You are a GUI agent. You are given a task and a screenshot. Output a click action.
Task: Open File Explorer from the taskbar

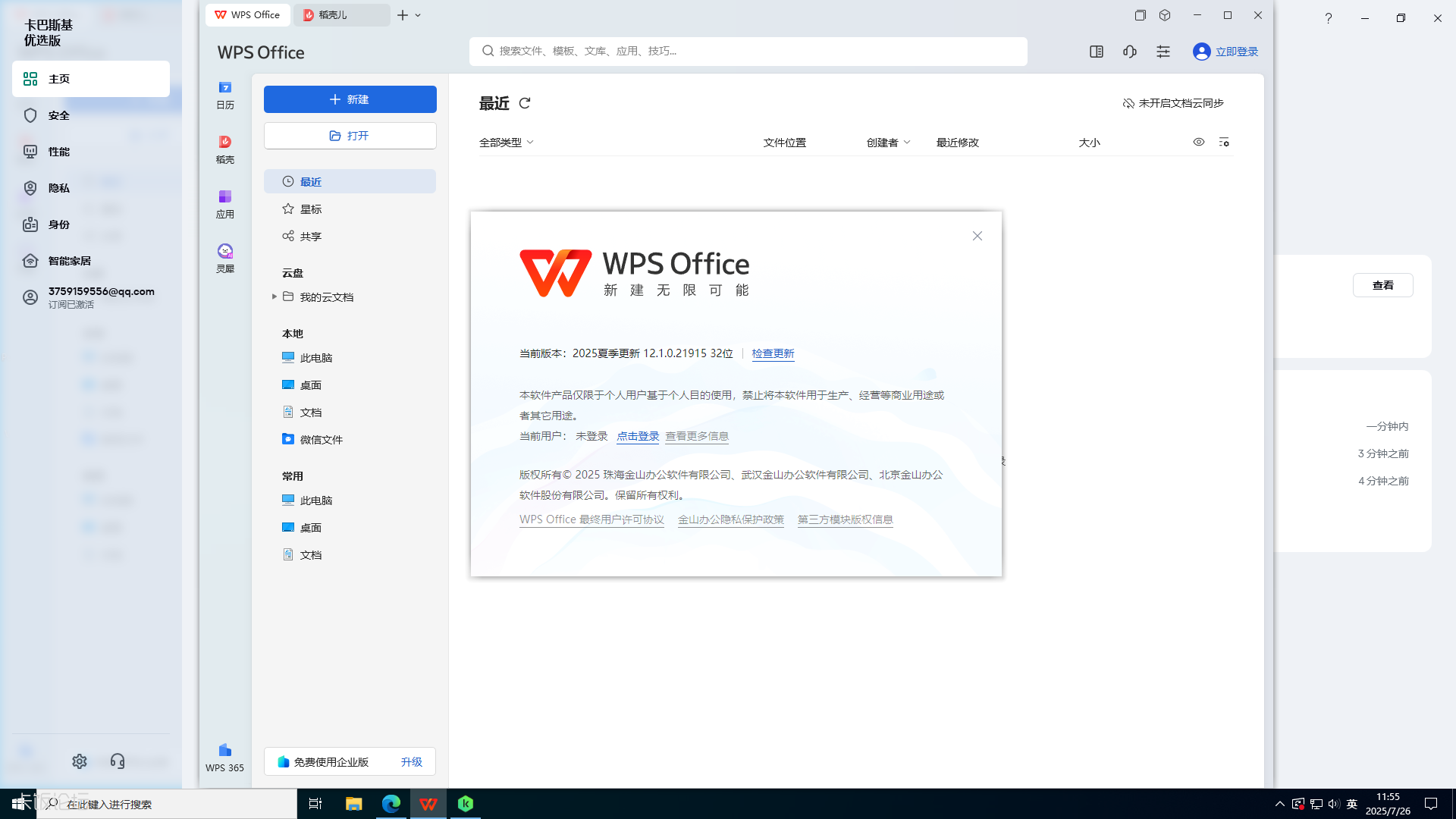pyautogui.click(x=354, y=804)
